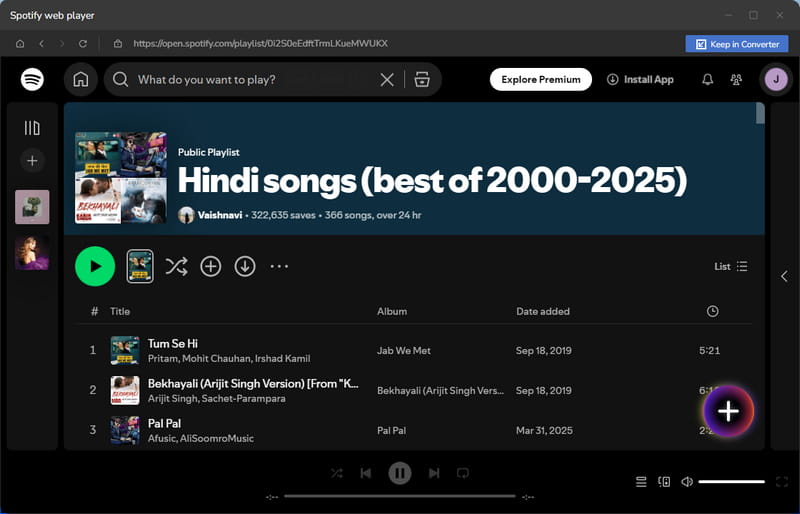This screenshot has height=514, width=800.
Task: Open the Queue icon
Action: 641,481
